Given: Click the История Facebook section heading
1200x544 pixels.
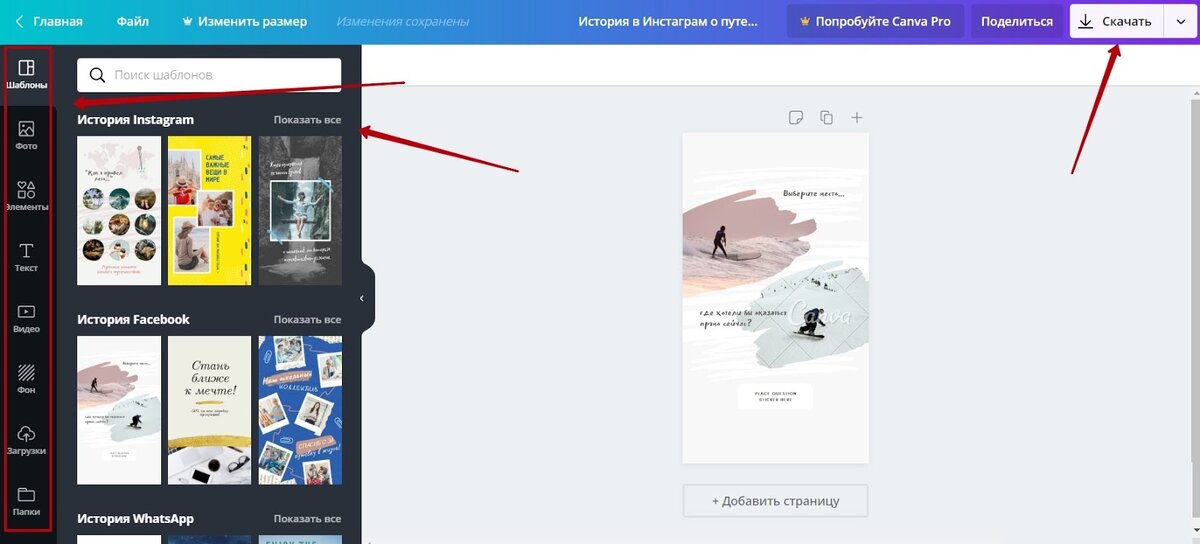Looking at the screenshot, I should (133, 320).
